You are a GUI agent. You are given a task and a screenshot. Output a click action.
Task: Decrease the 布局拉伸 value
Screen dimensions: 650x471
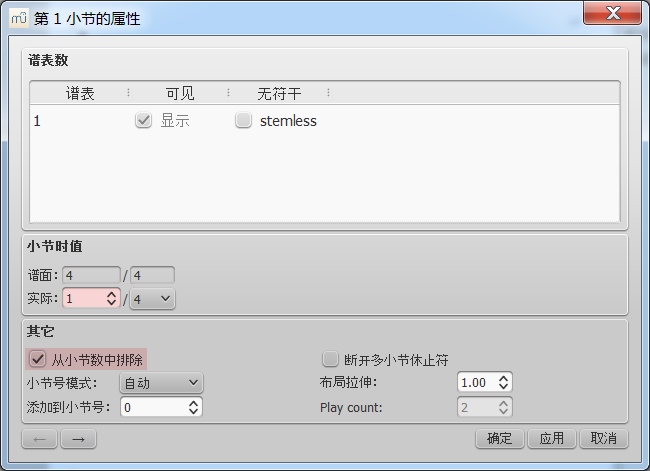pyautogui.click(x=503, y=387)
